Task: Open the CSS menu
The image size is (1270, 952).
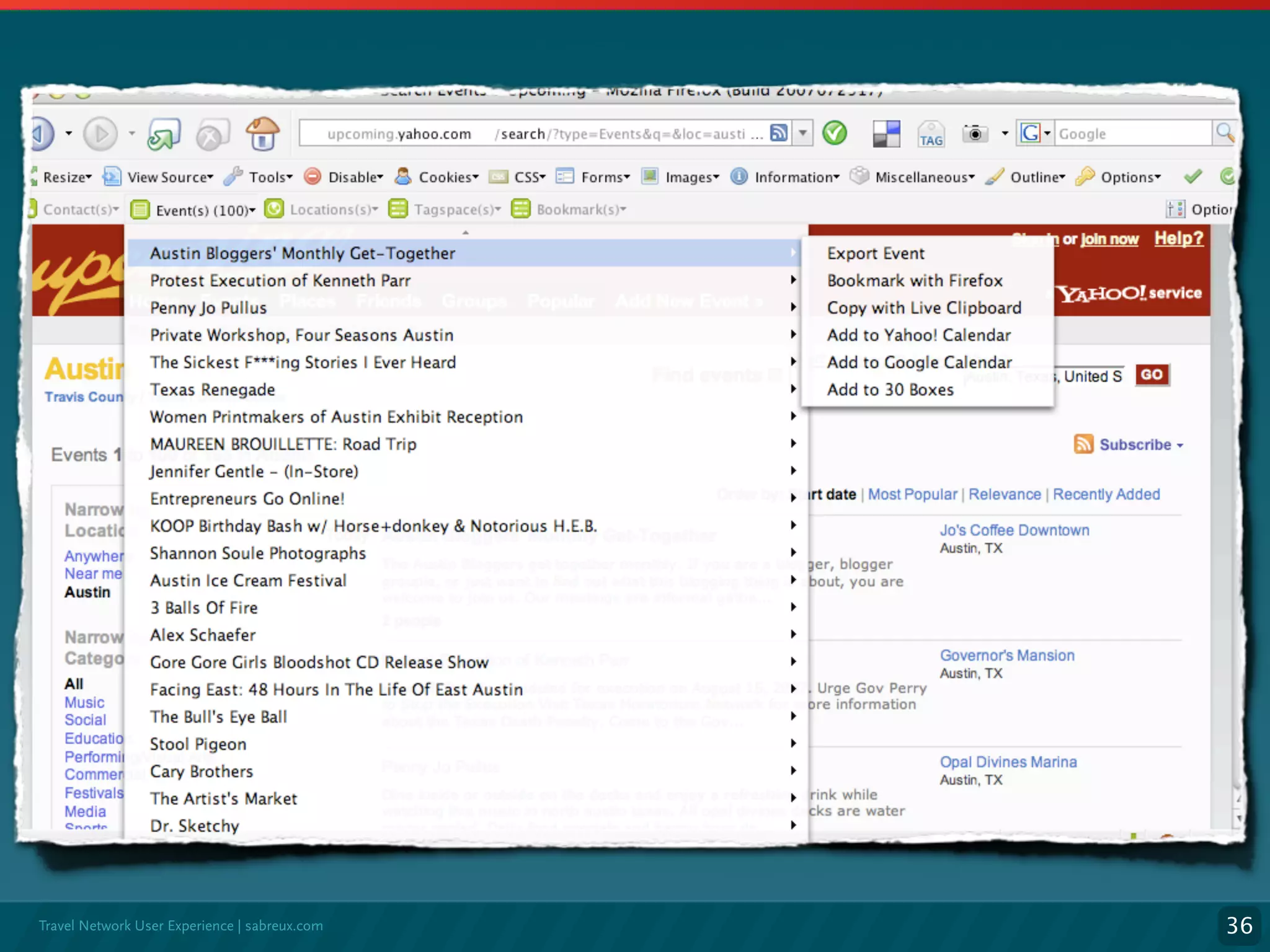Action: click(x=517, y=177)
